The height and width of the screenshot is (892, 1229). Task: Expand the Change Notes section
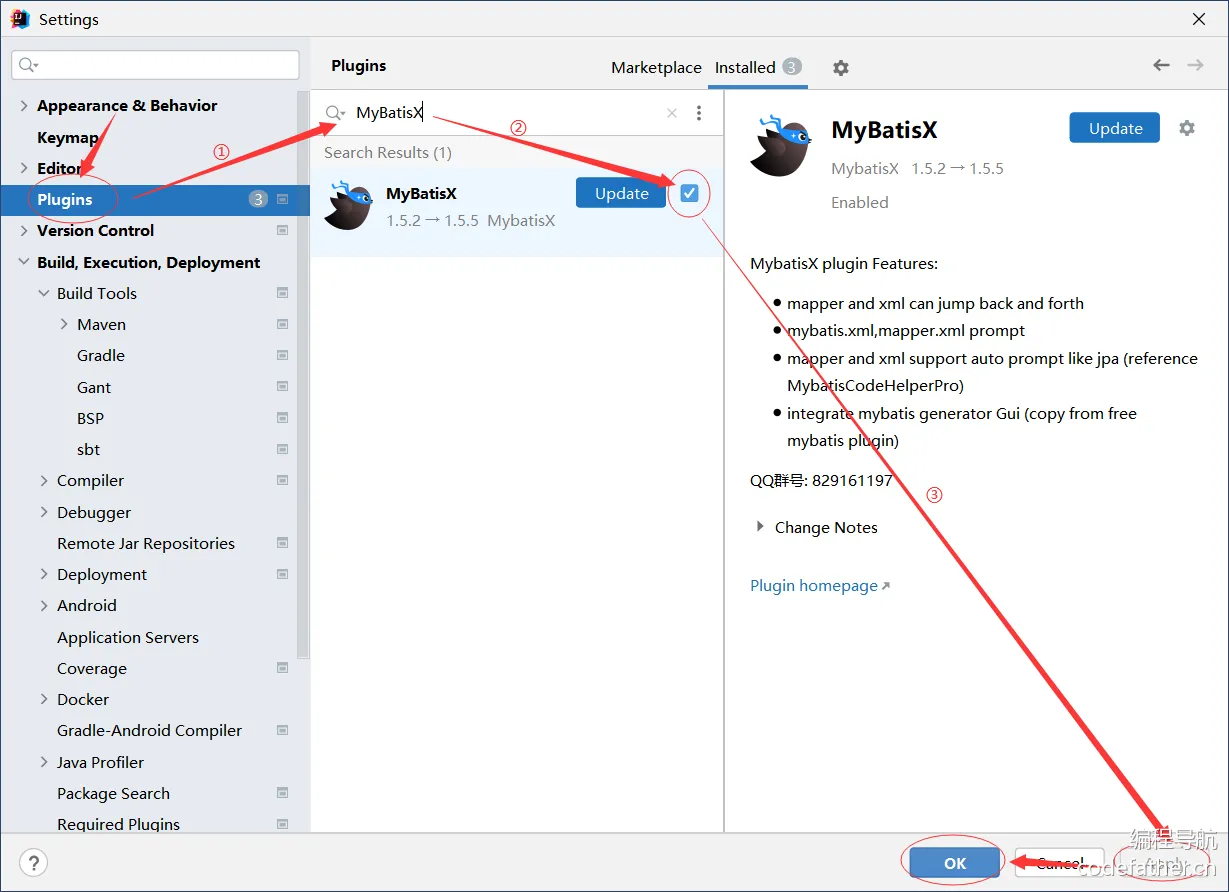pyautogui.click(x=761, y=527)
